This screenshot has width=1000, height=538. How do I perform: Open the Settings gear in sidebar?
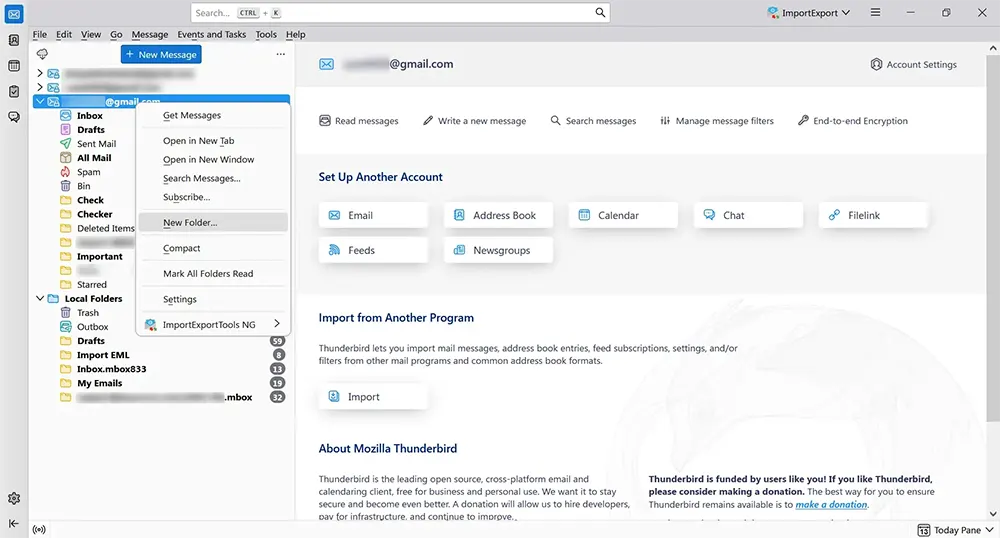point(14,498)
